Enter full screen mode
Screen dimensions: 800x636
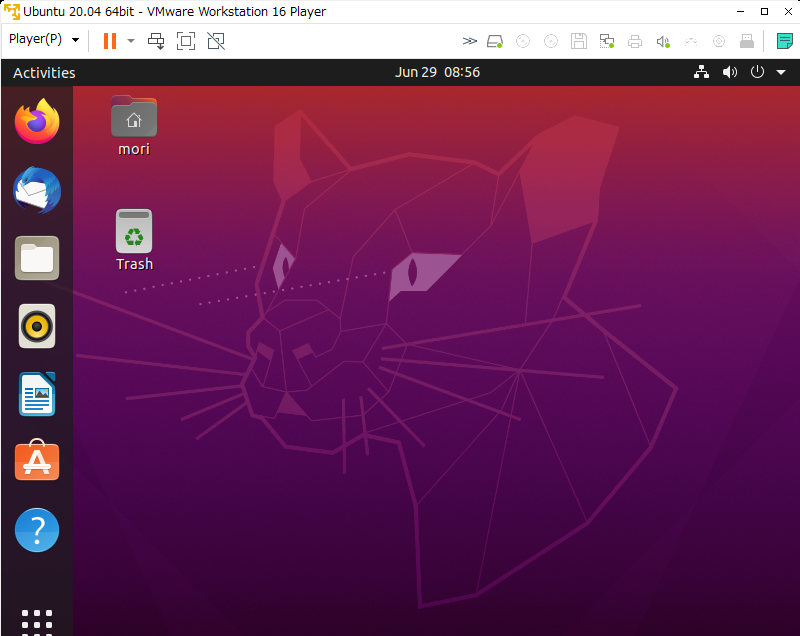186,41
